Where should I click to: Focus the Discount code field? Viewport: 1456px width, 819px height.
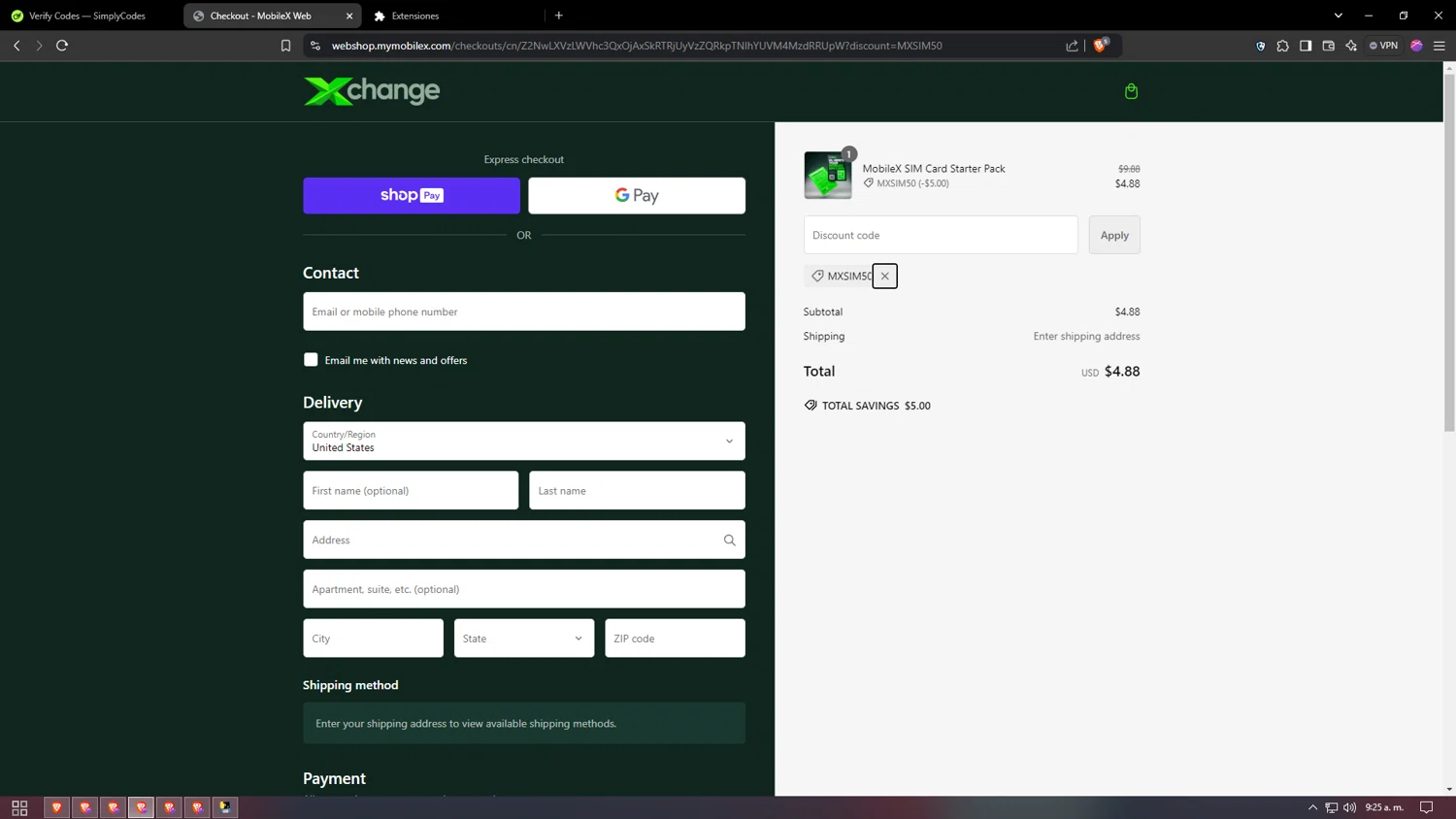point(941,235)
